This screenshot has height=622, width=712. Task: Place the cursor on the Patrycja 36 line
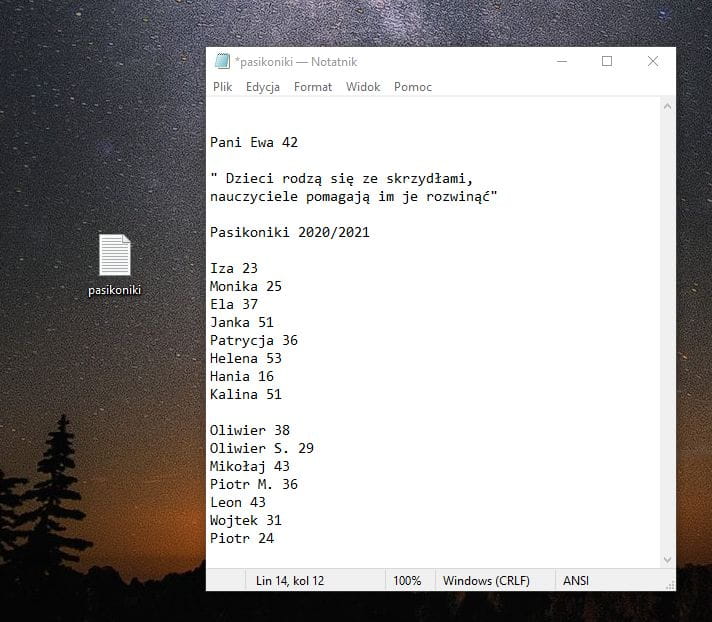pos(254,341)
